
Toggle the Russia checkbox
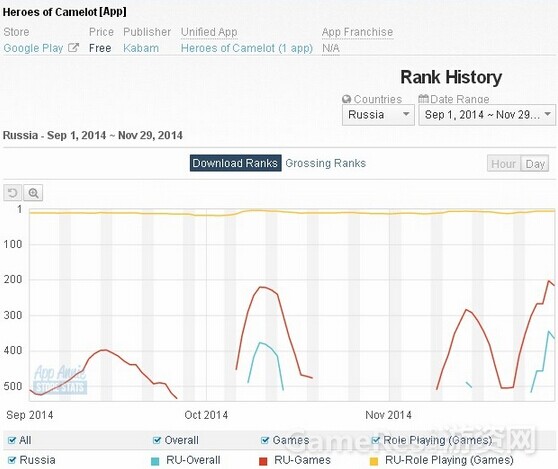(x=12, y=460)
